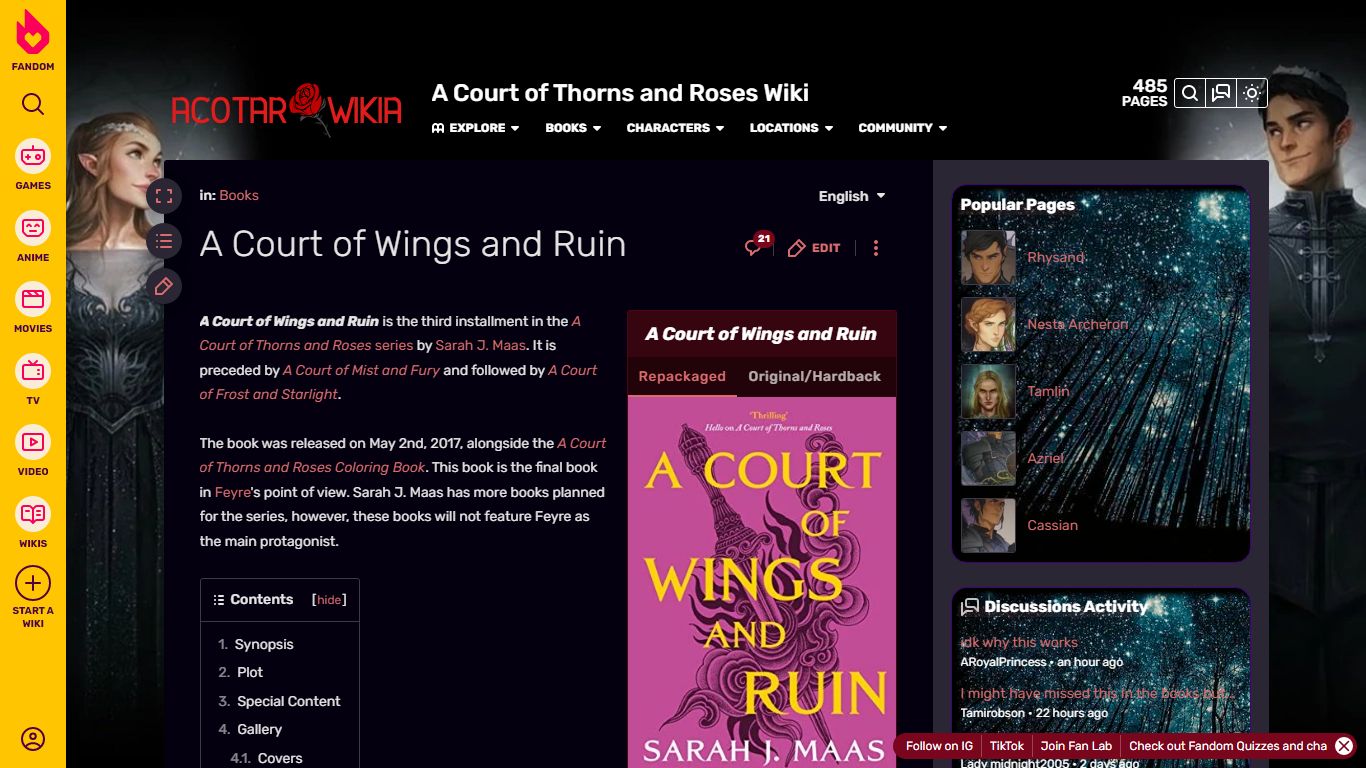The width and height of the screenshot is (1366, 768).
Task: Click Check out Fandom Quizzes
Action: 1228,746
